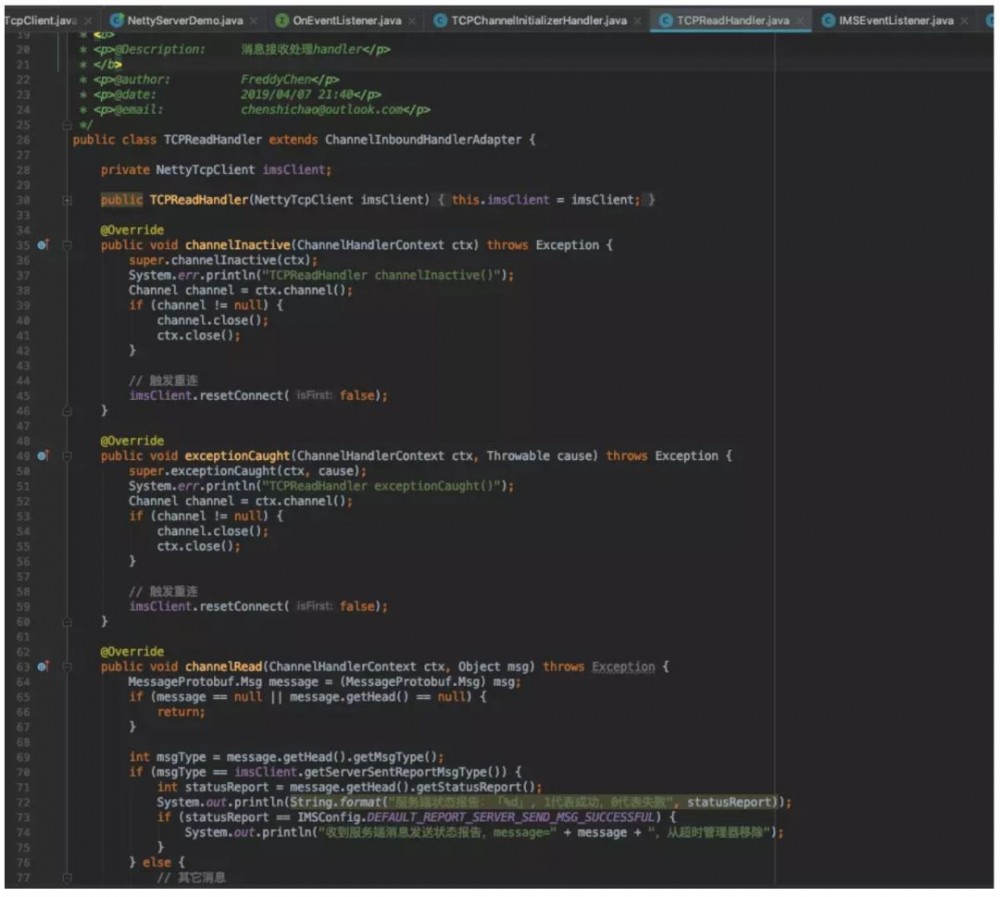Screen dimensions: 1000x897
Task: Click the override gutter icon beside channelRead
Action: tap(43, 666)
